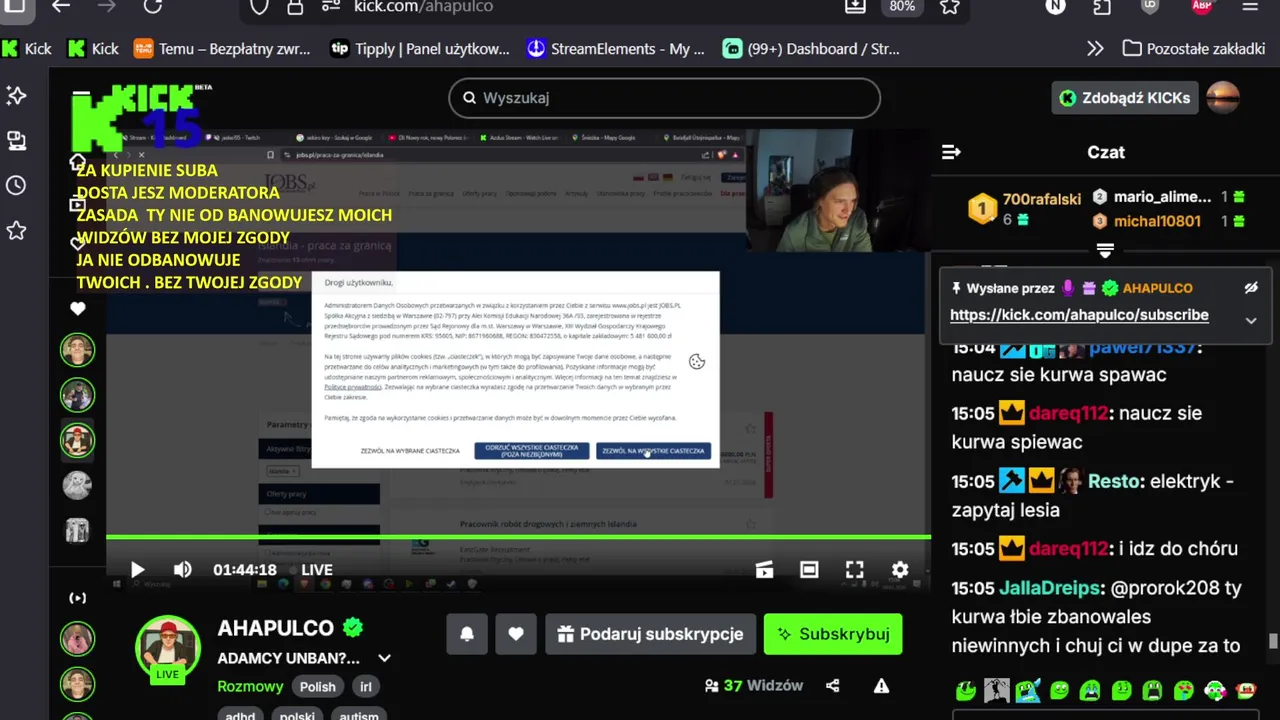Click site shield icon in address bar

click(x=259, y=6)
